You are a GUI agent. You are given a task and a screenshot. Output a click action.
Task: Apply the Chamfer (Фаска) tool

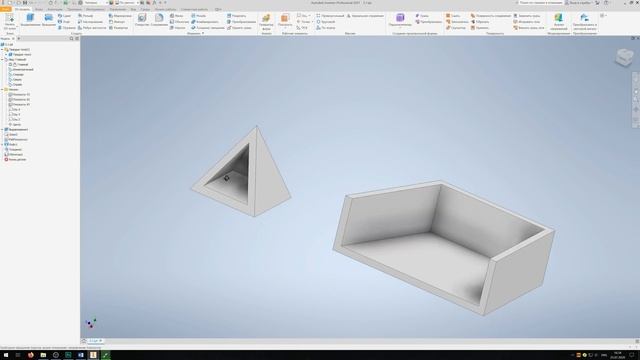coord(177,16)
